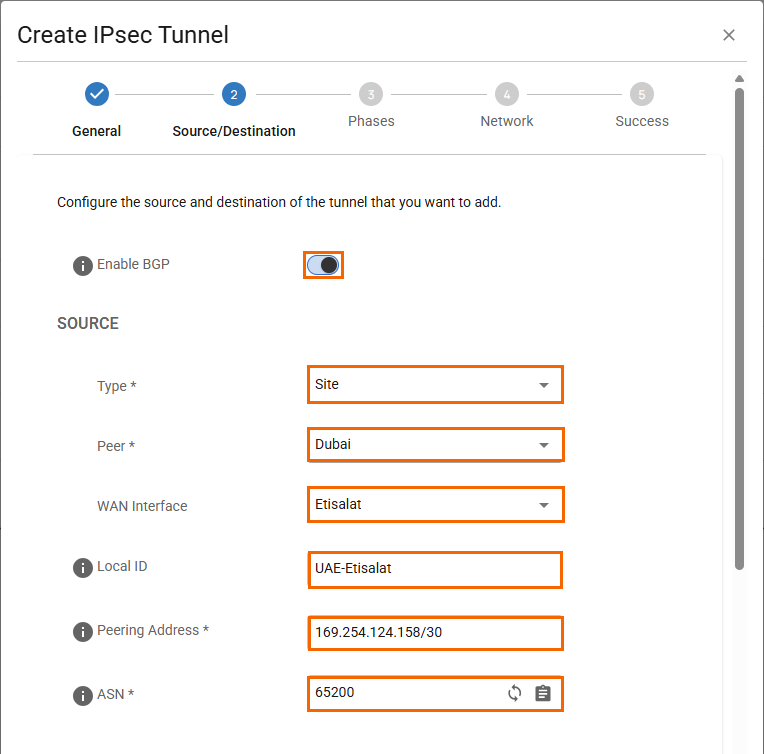Image resolution: width=764 pixels, height=754 pixels.
Task: Click the ASN clipboard icon
Action: coord(543,693)
